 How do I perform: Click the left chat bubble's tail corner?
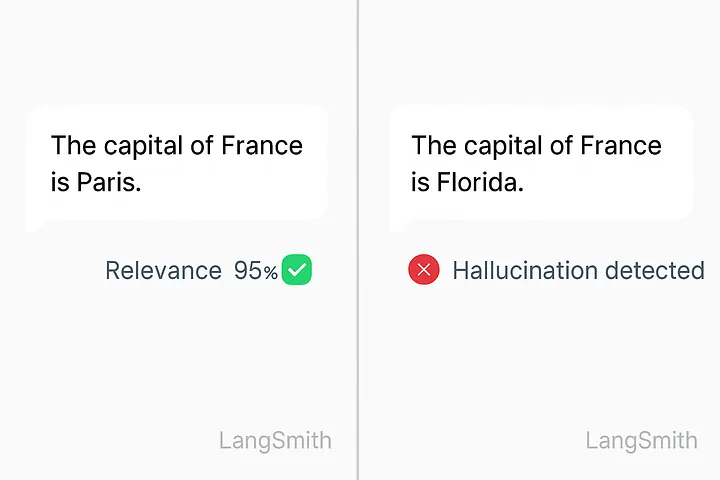pos(33,227)
